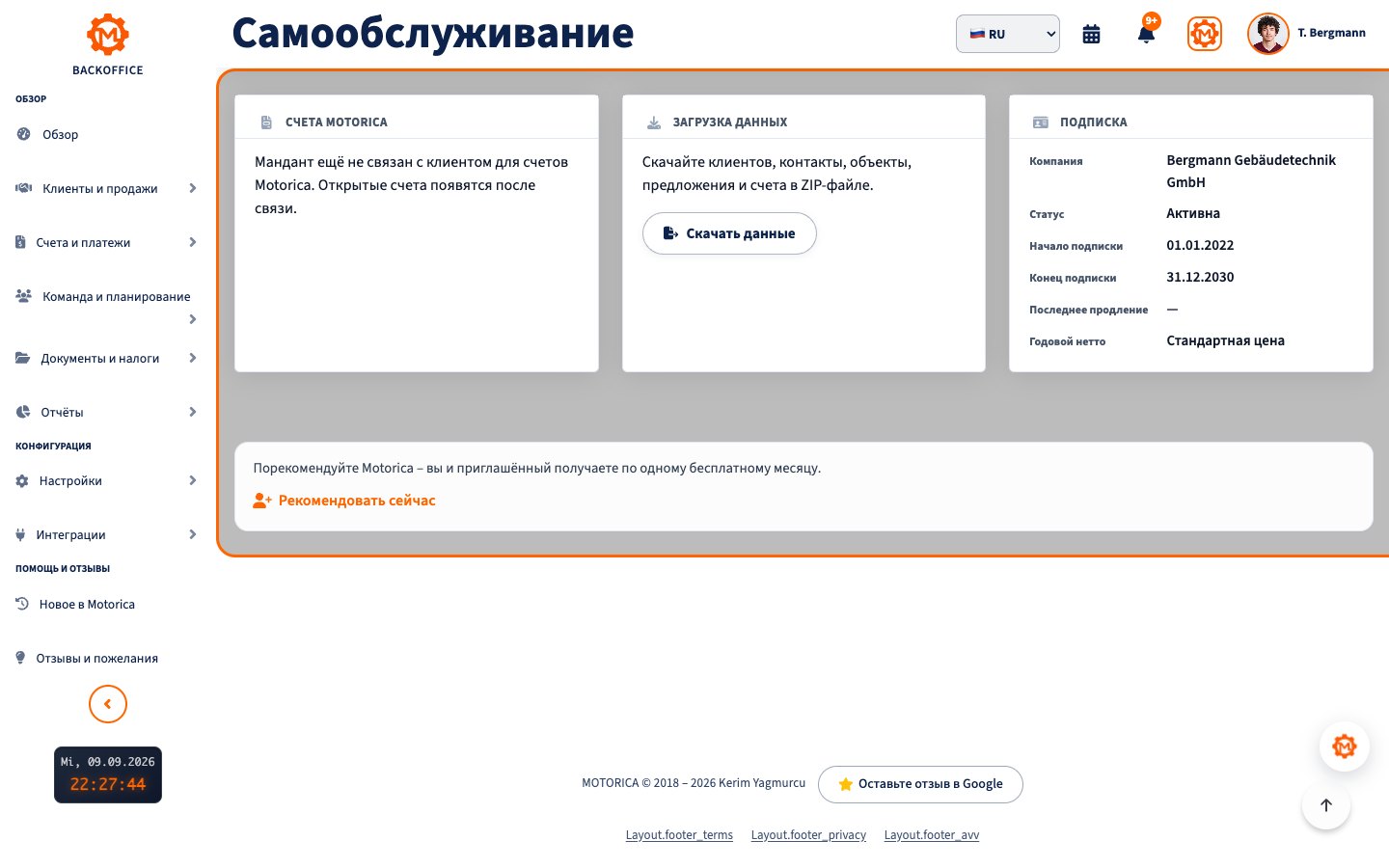Click the Клиенты и продажи handshake icon
The image size is (1389, 868).
pos(24,188)
